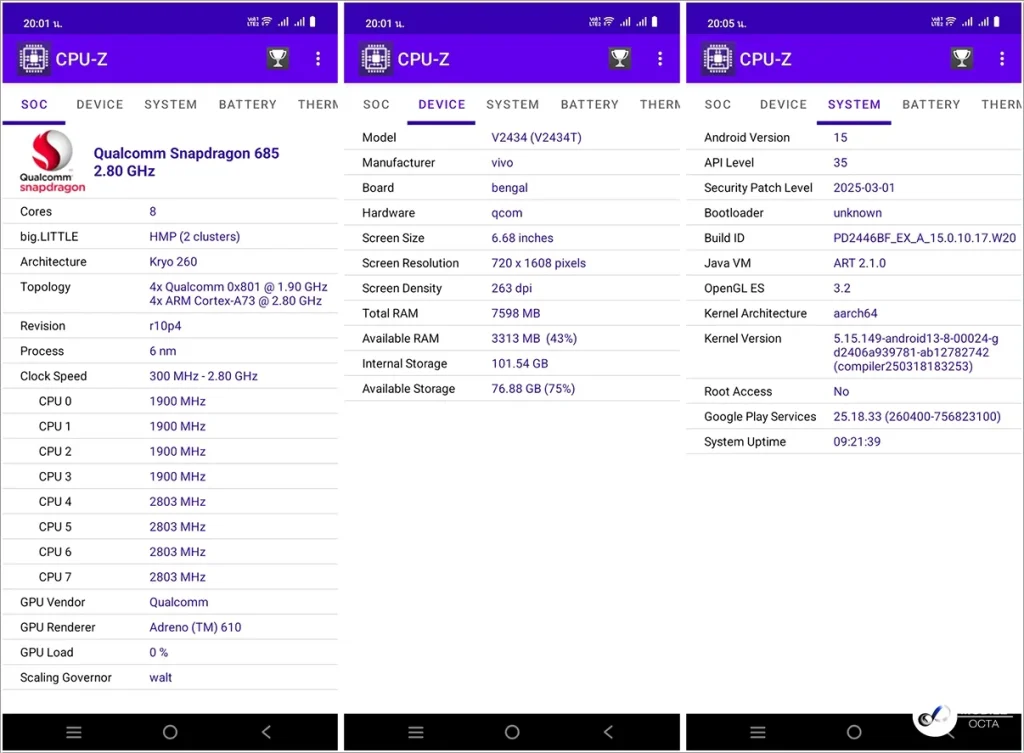
Task: Tap Manufacturer value 'vivo'
Action: coord(502,163)
